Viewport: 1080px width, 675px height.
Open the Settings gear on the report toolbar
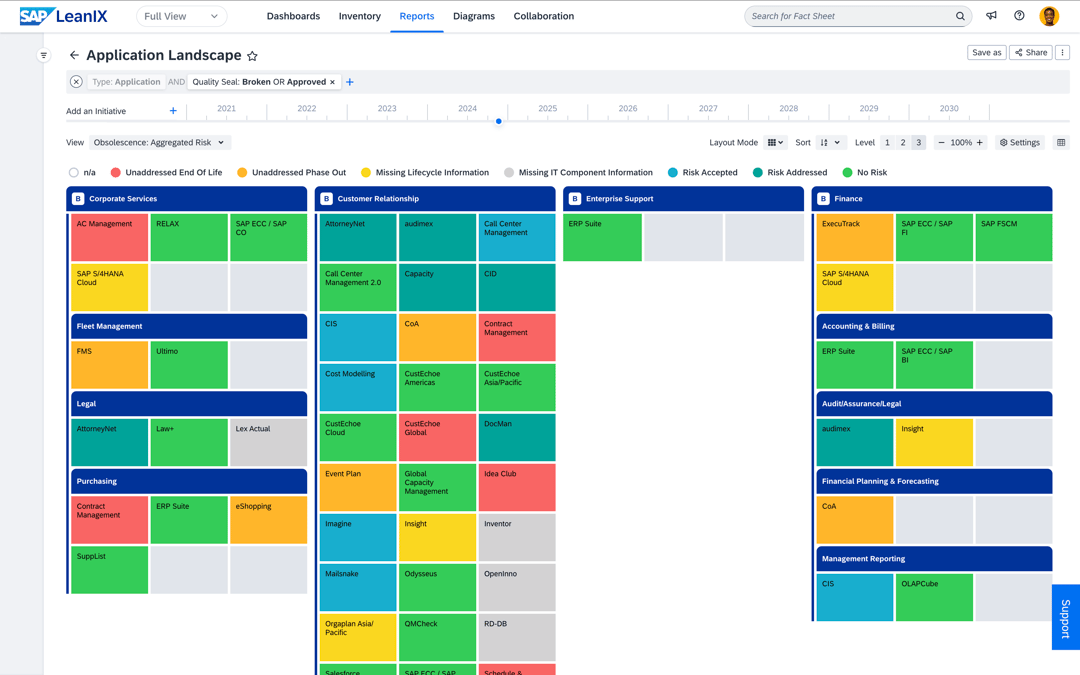[1019, 142]
